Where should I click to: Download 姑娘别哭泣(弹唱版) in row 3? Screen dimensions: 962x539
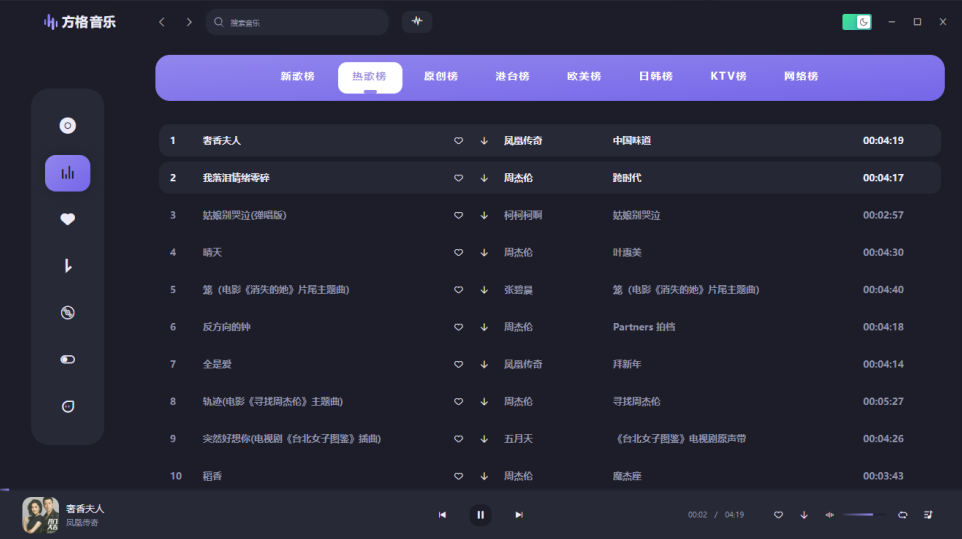click(x=484, y=215)
